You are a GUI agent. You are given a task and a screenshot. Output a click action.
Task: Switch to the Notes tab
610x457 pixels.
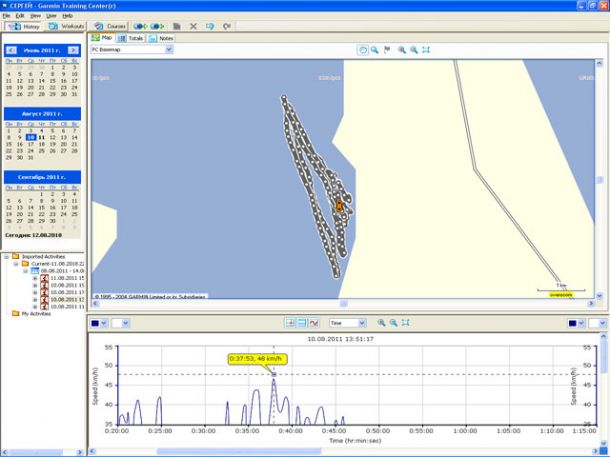coord(161,38)
